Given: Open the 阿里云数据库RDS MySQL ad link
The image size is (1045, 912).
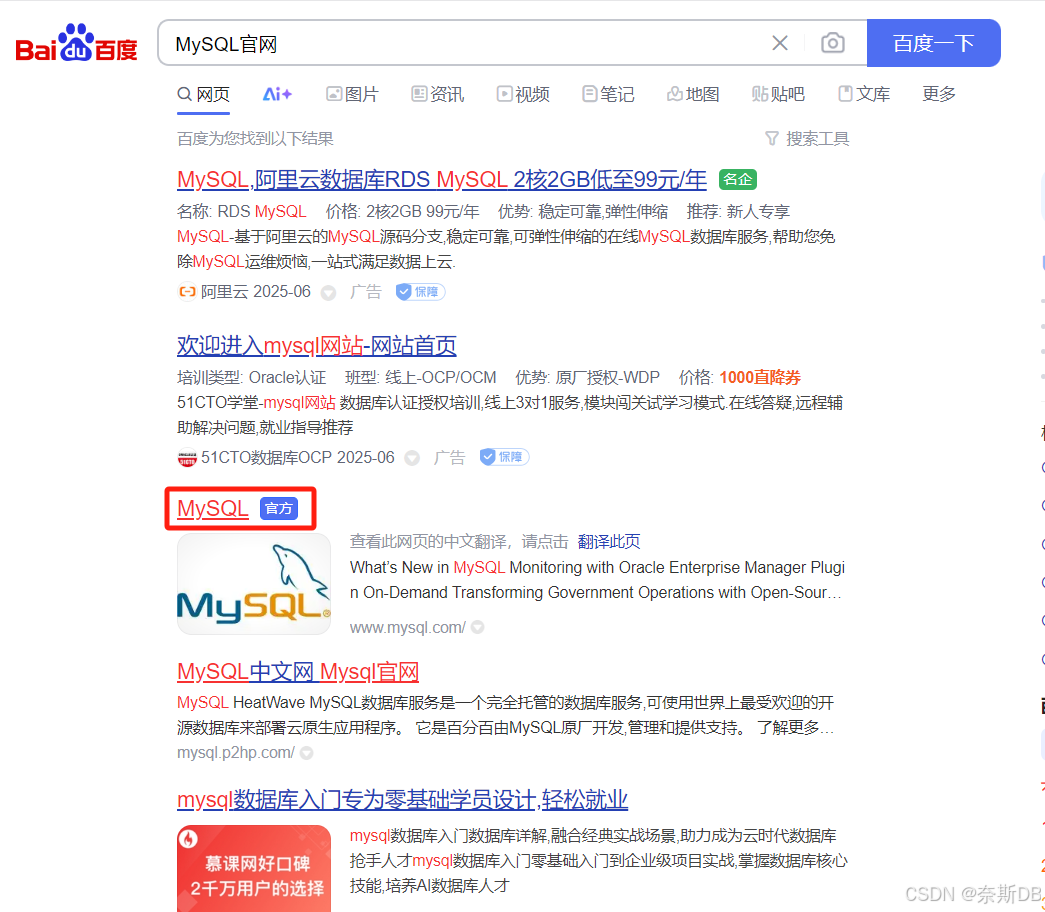Looking at the screenshot, I should pos(441,179).
